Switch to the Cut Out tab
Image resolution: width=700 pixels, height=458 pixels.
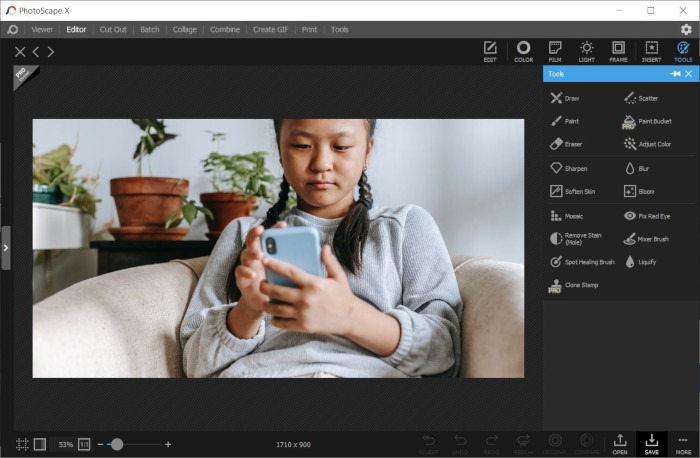(x=113, y=29)
